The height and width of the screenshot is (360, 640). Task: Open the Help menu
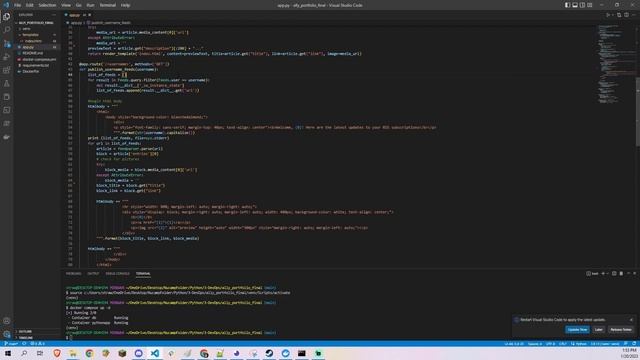point(125,5)
